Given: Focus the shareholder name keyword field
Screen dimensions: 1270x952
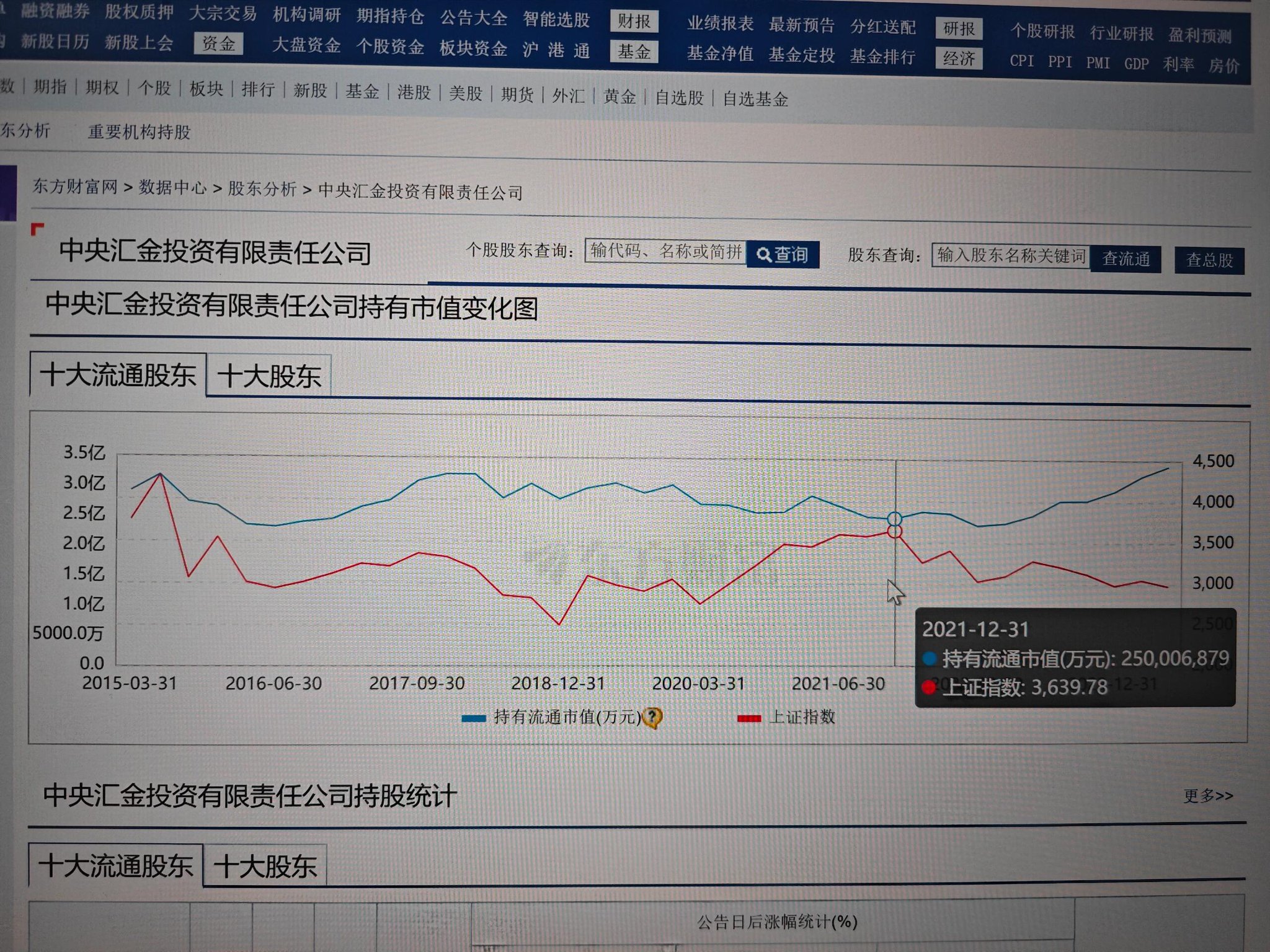Looking at the screenshot, I should [x=1010, y=255].
